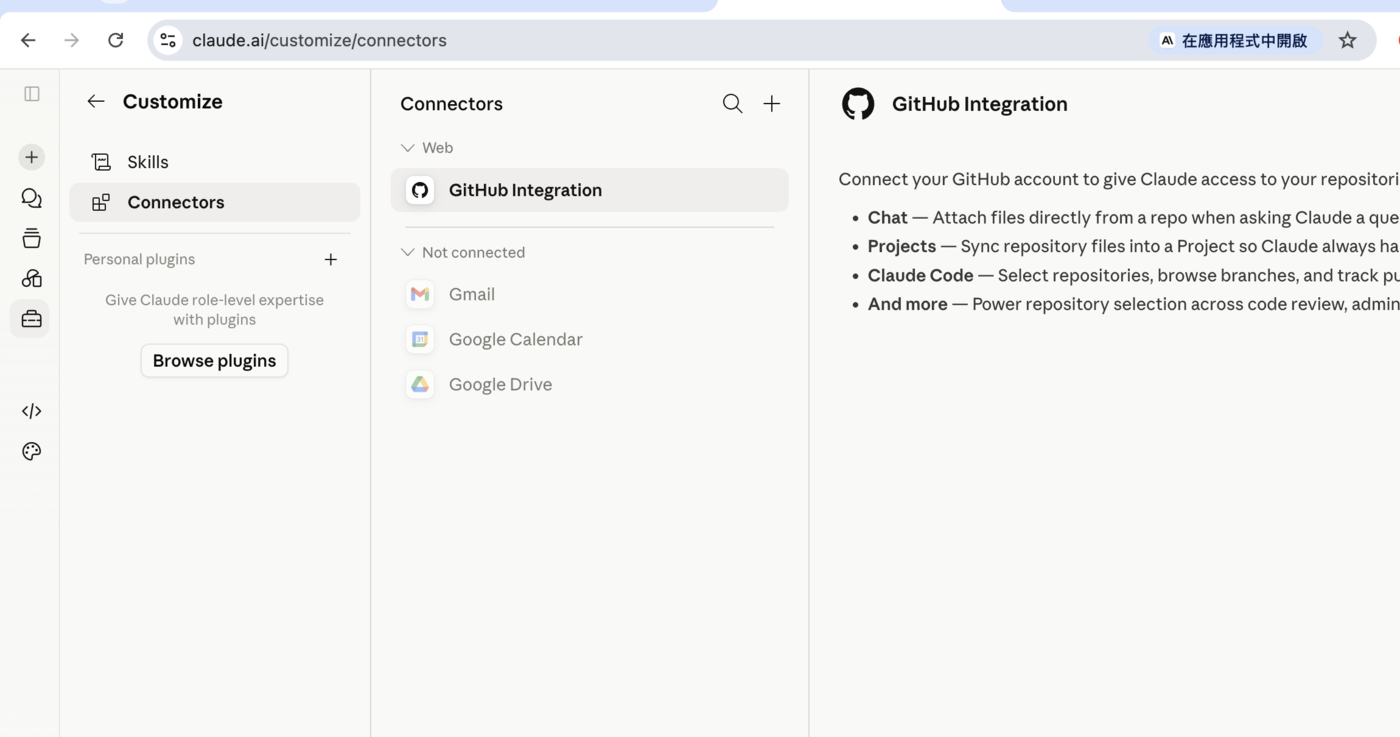This screenshot has height=737, width=1400.
Task: Click the browser forward arrow
Action: 71,40
